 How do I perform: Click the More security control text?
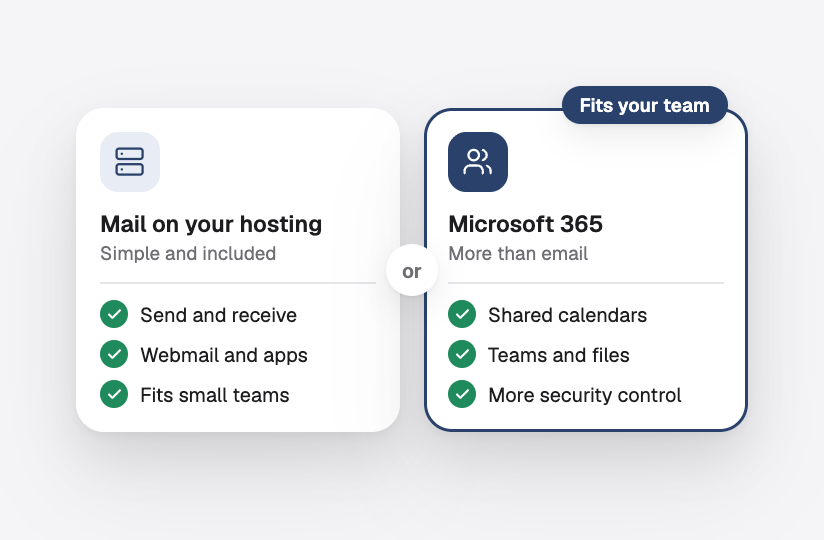(585, 395)
